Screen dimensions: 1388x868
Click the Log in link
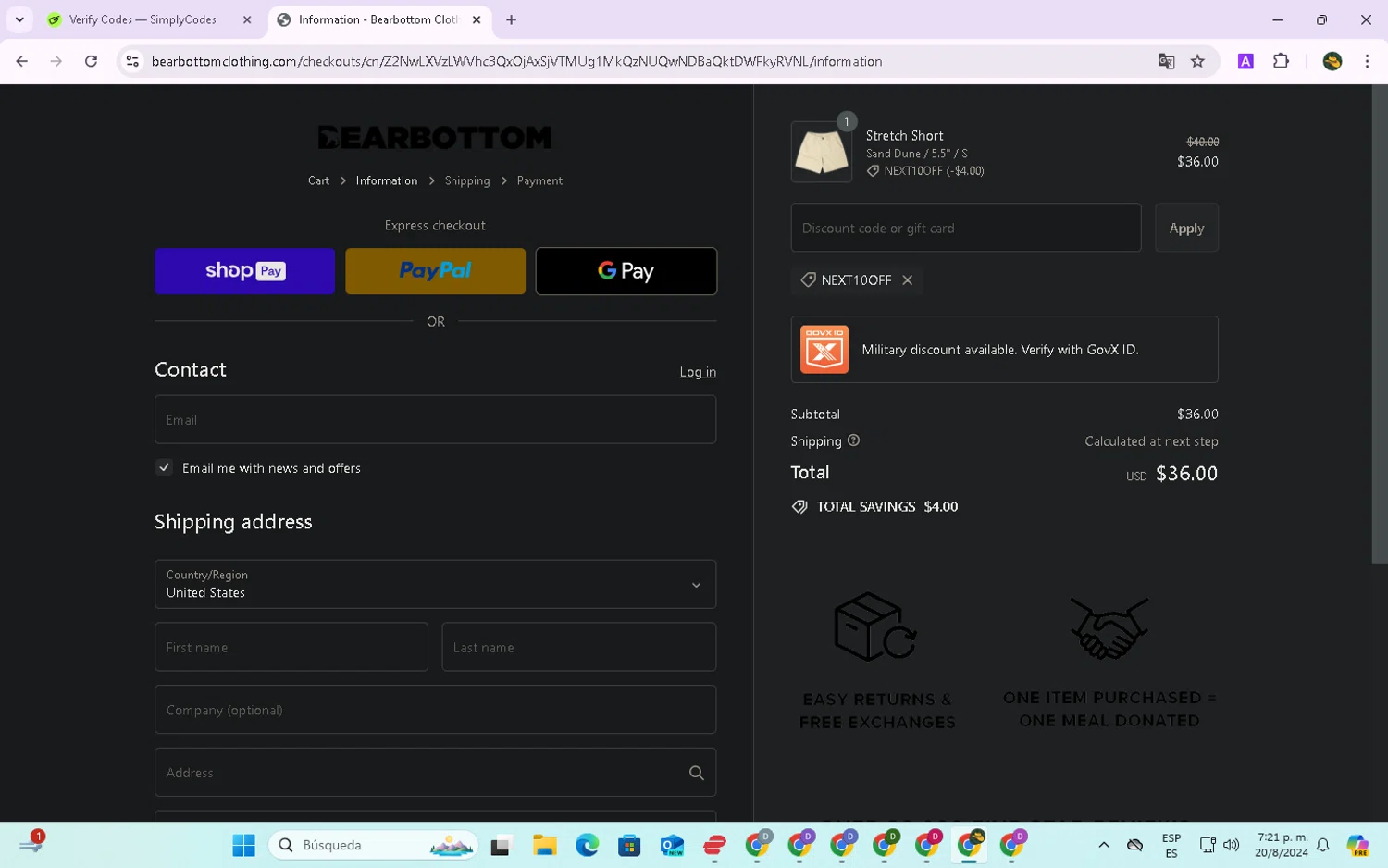698,372
